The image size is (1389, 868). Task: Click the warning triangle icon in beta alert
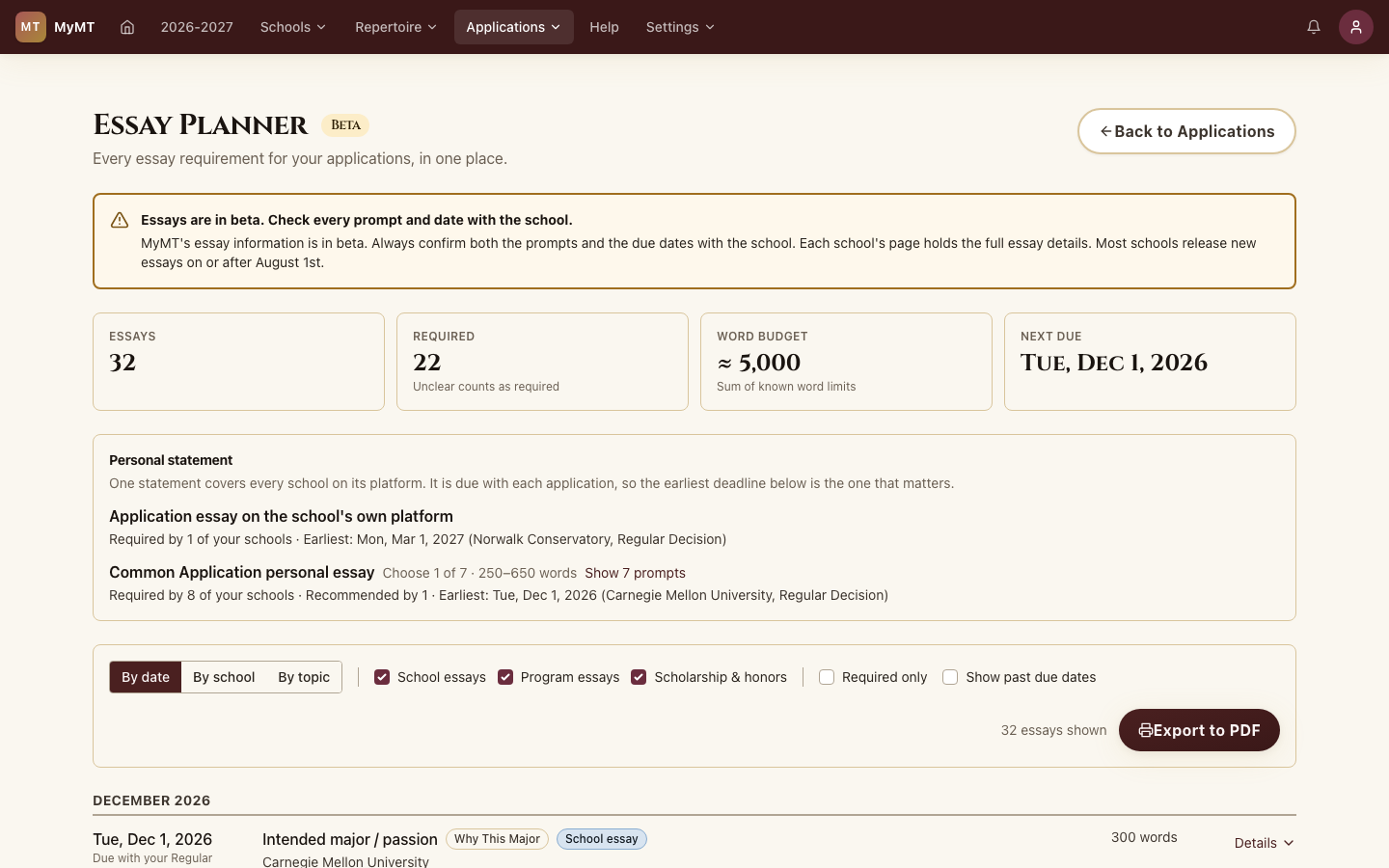pyautogui.click(x=120, y=221)
